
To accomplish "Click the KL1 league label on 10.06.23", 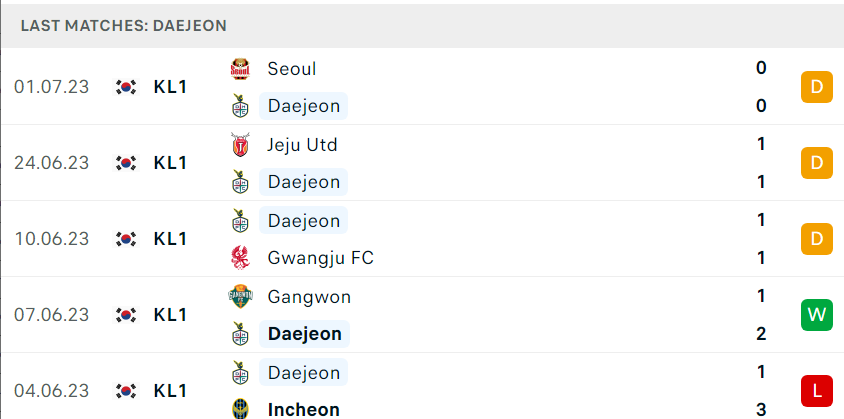I will tap(170, 239).
